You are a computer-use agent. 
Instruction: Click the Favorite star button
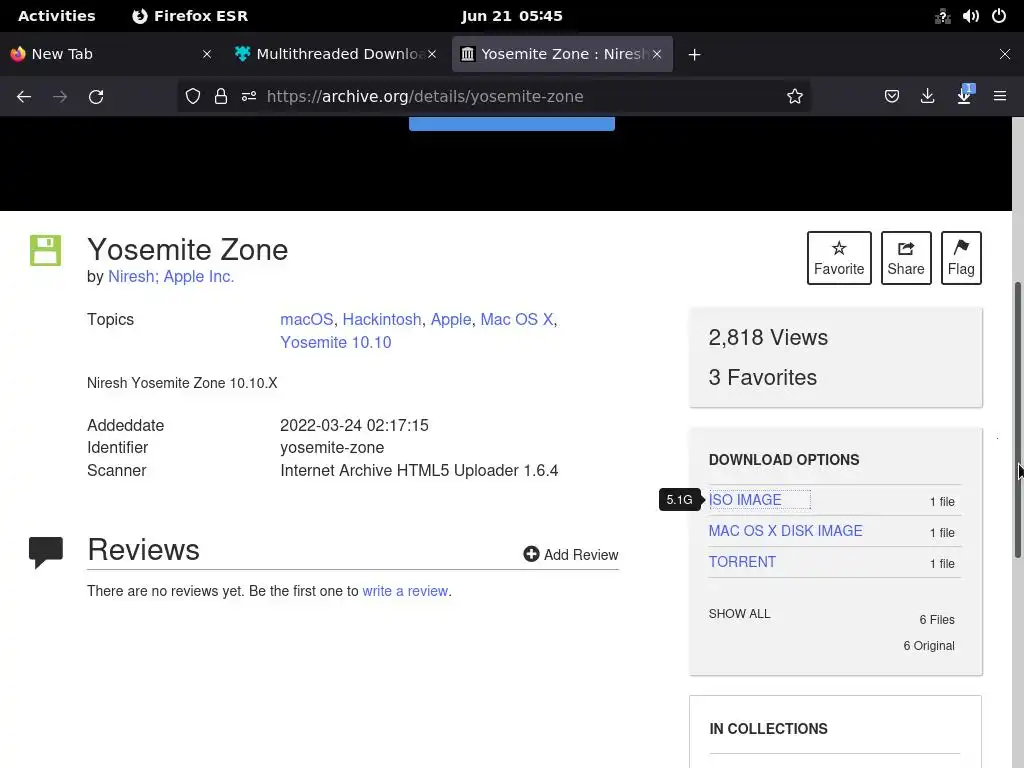click(838, 257)
